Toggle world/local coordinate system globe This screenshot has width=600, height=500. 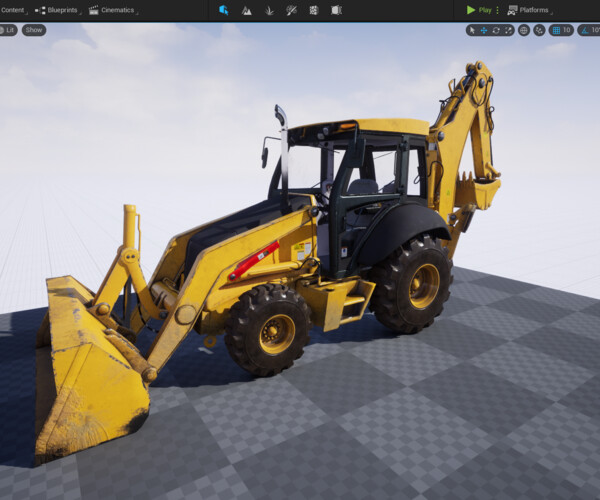coord(524,30)
